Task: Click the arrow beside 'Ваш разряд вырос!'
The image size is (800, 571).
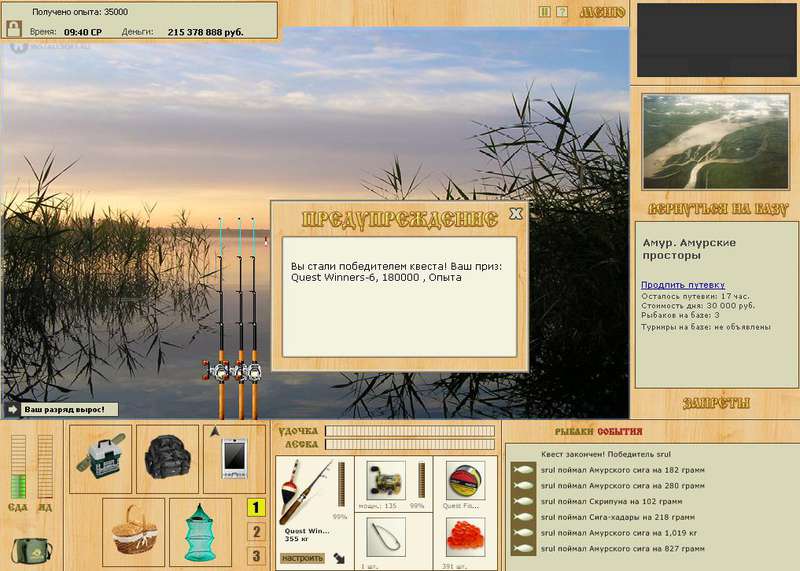Action: coord(12,409)
